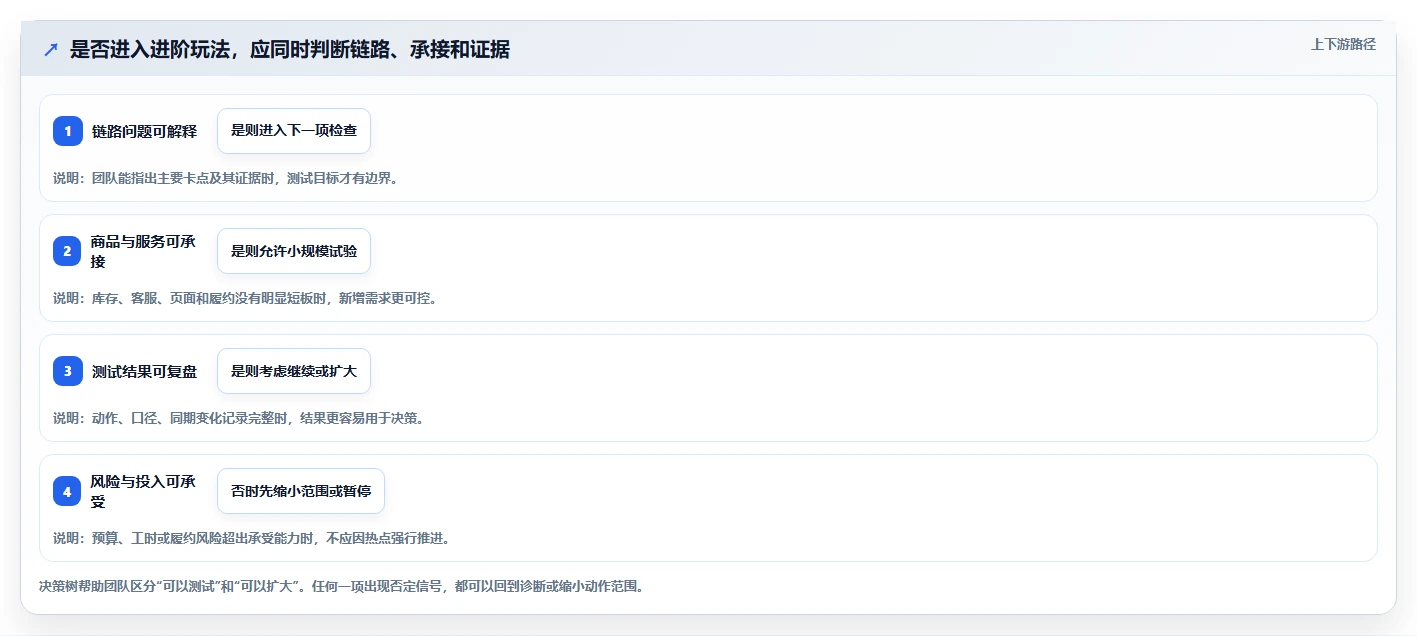The height and width of the screenshot is (636, 1417).
Task: Click the label 商品与服务可承接
Action: (x=145, y=251)
